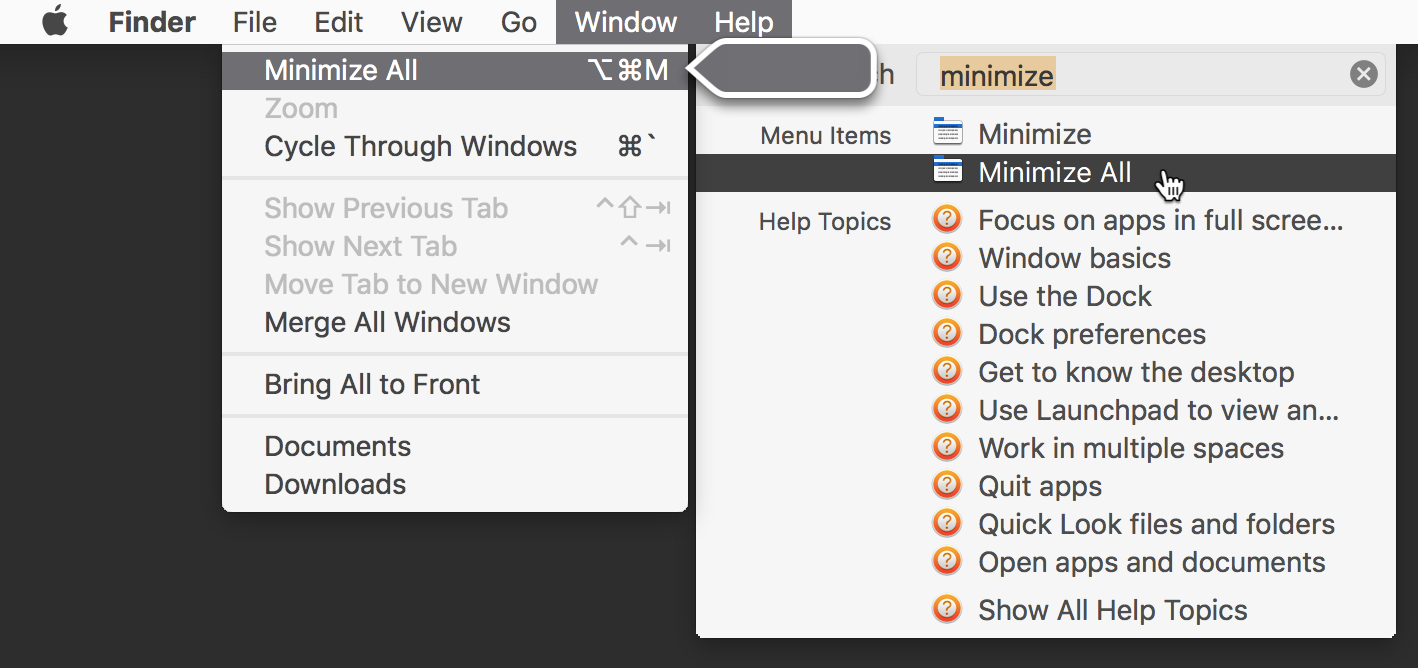Click the Minimize menu item icon

[x=946, y=133]
